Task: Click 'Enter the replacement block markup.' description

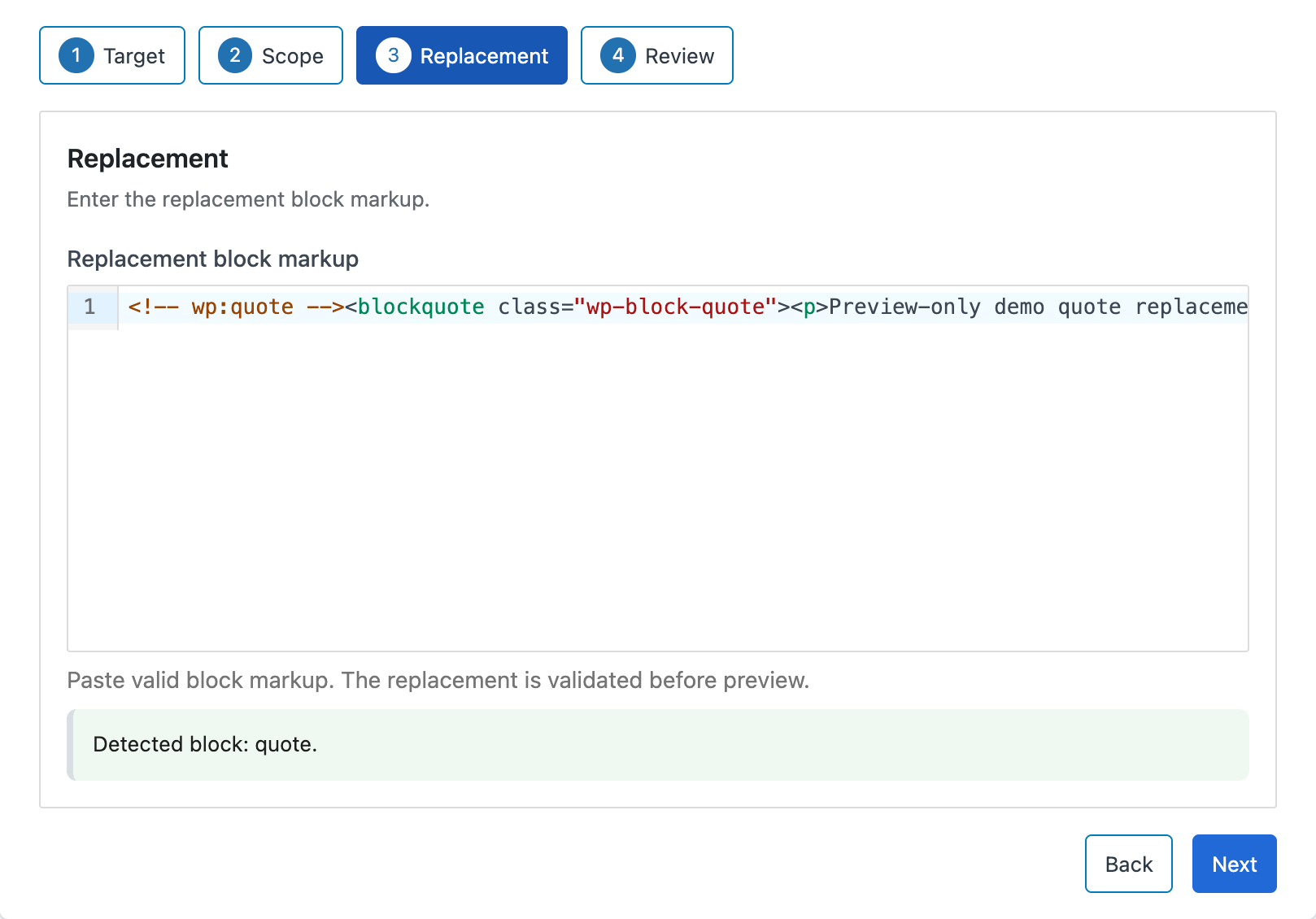Action: tap(248, 199)
